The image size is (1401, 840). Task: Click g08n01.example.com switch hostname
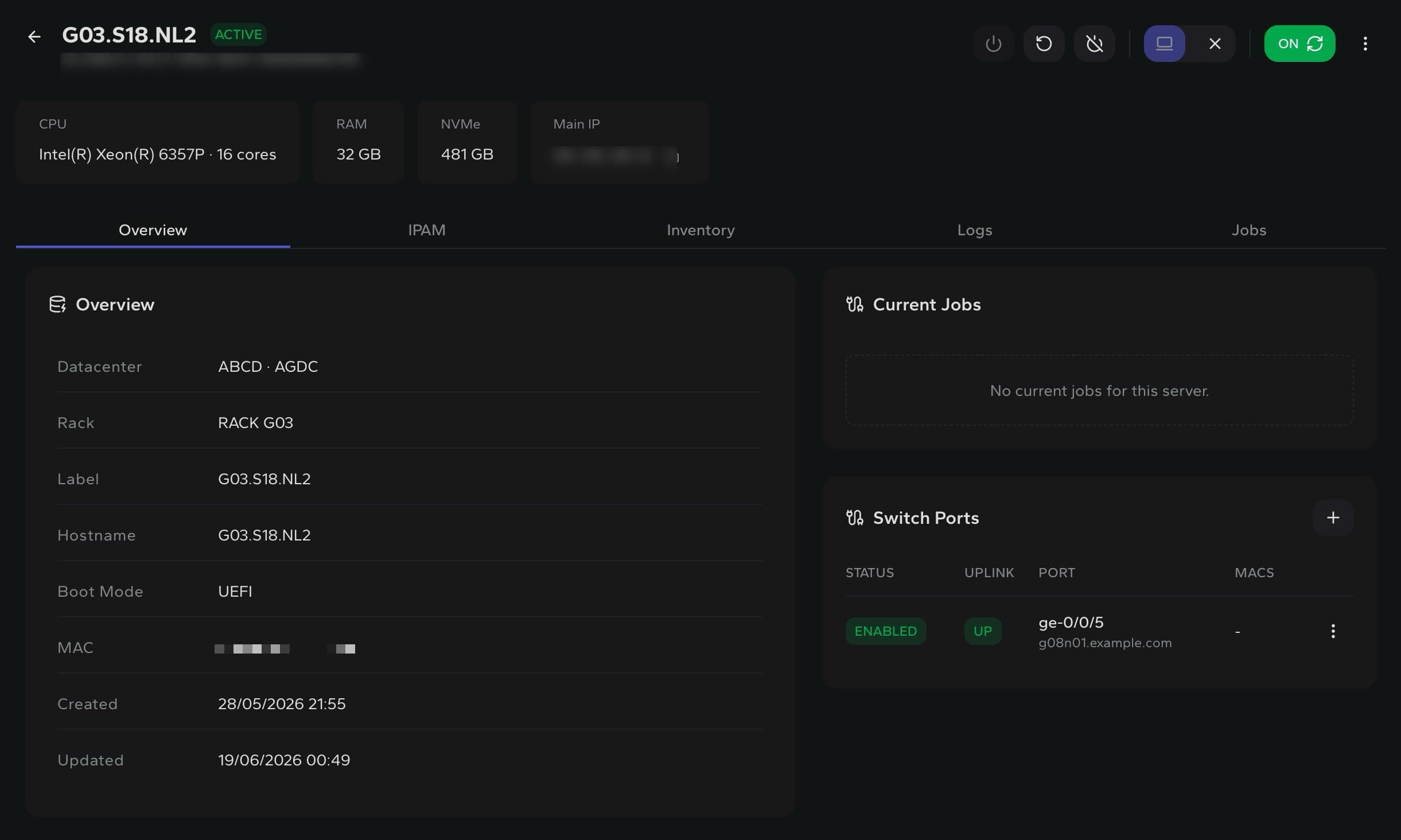point(1104,643)
